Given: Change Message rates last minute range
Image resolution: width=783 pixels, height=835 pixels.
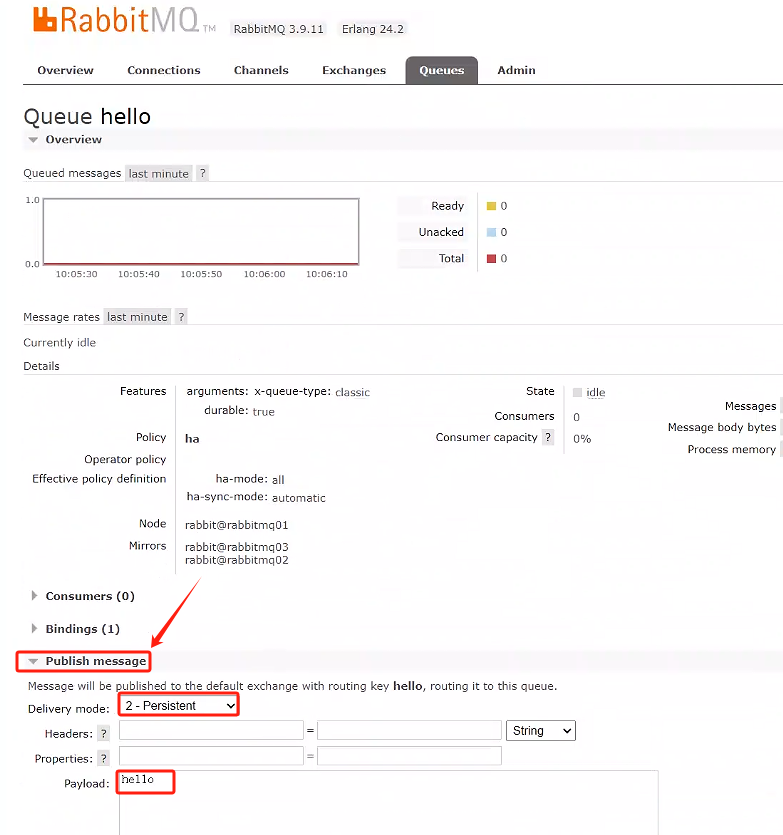Looking at the screenshot, I should point(137,317).
